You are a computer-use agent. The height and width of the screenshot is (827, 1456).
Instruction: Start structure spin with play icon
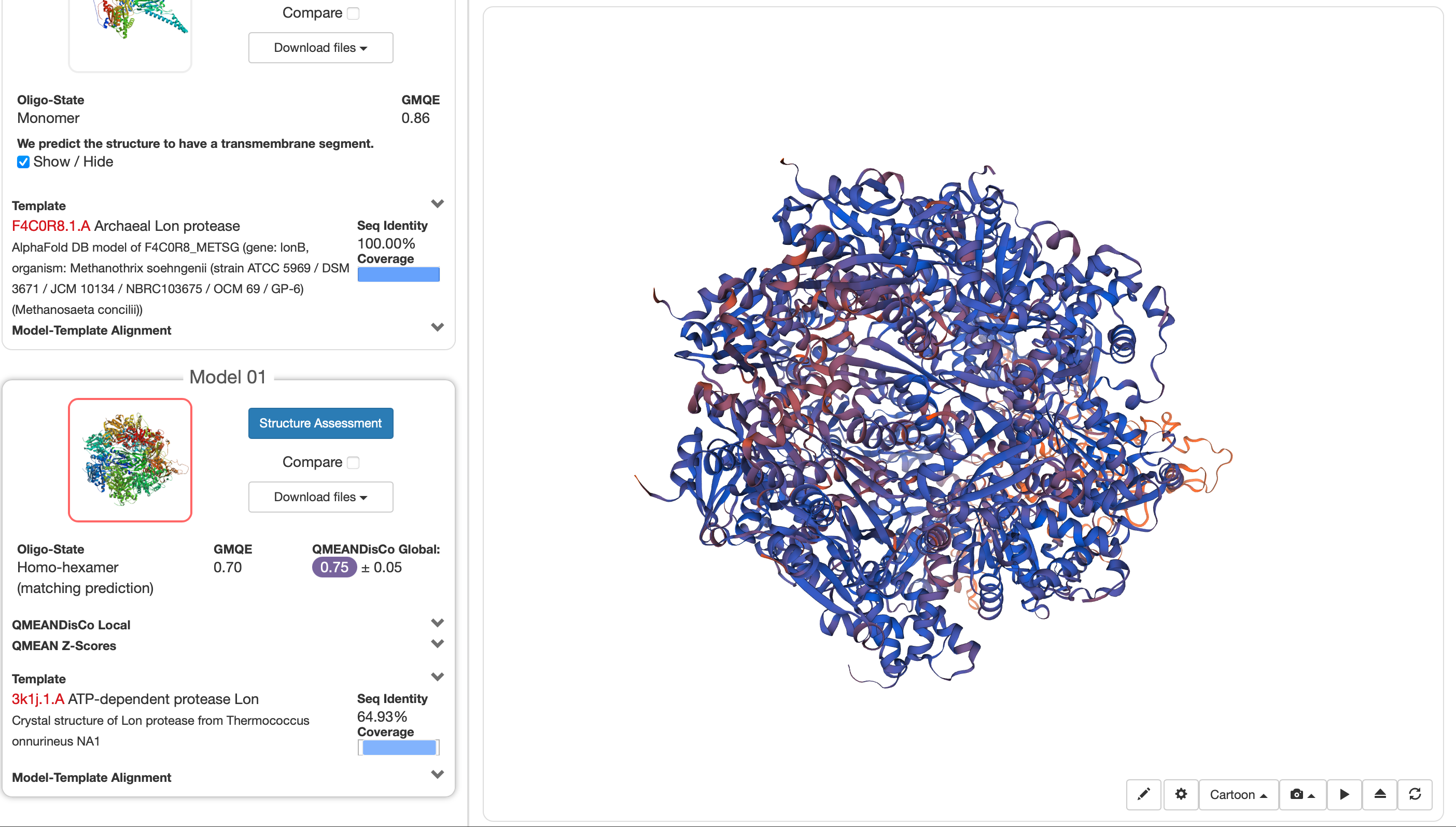1344,794
